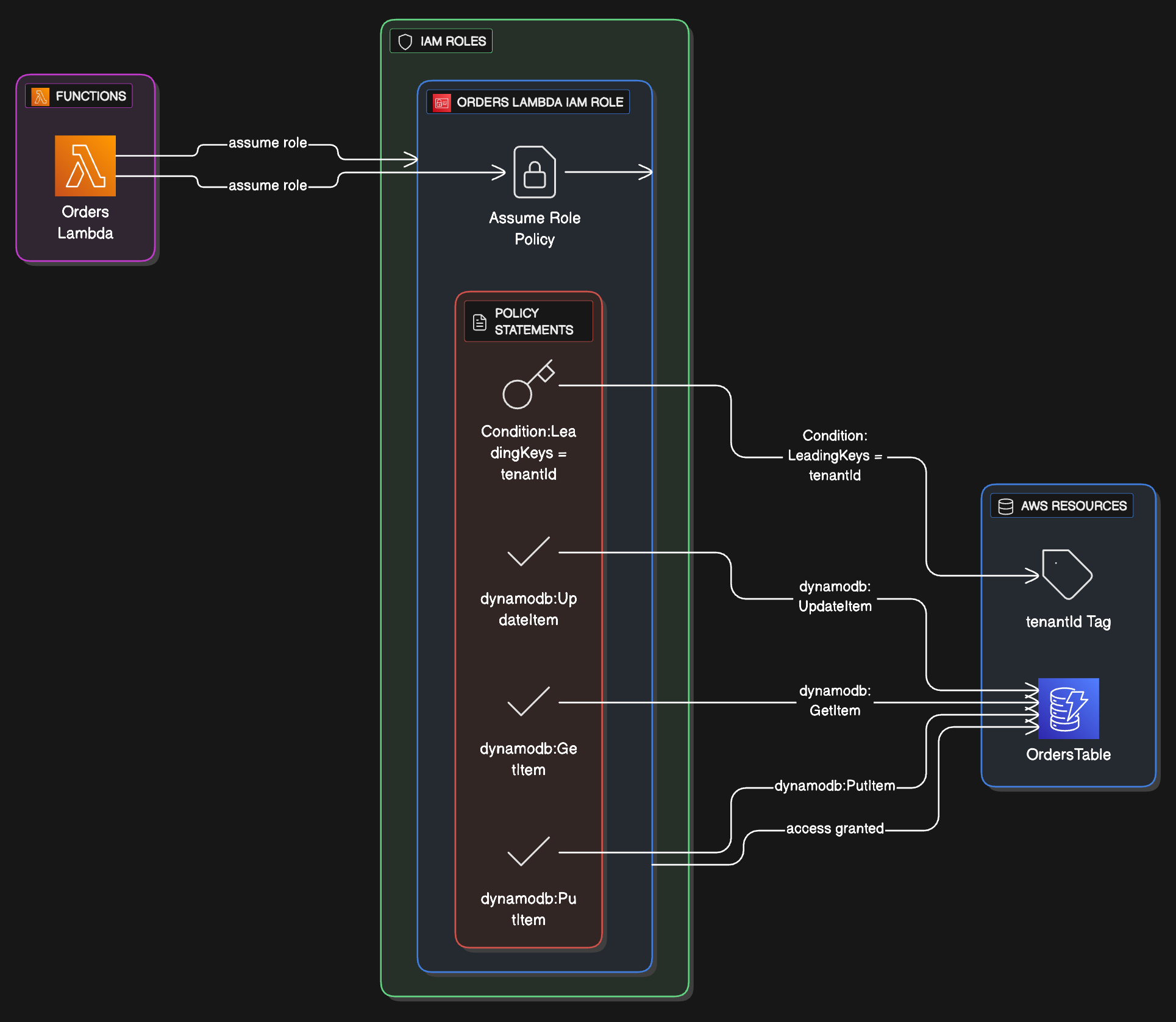
Task: Click the dynamodb:PutItem edge label
Action: [835, 785]
